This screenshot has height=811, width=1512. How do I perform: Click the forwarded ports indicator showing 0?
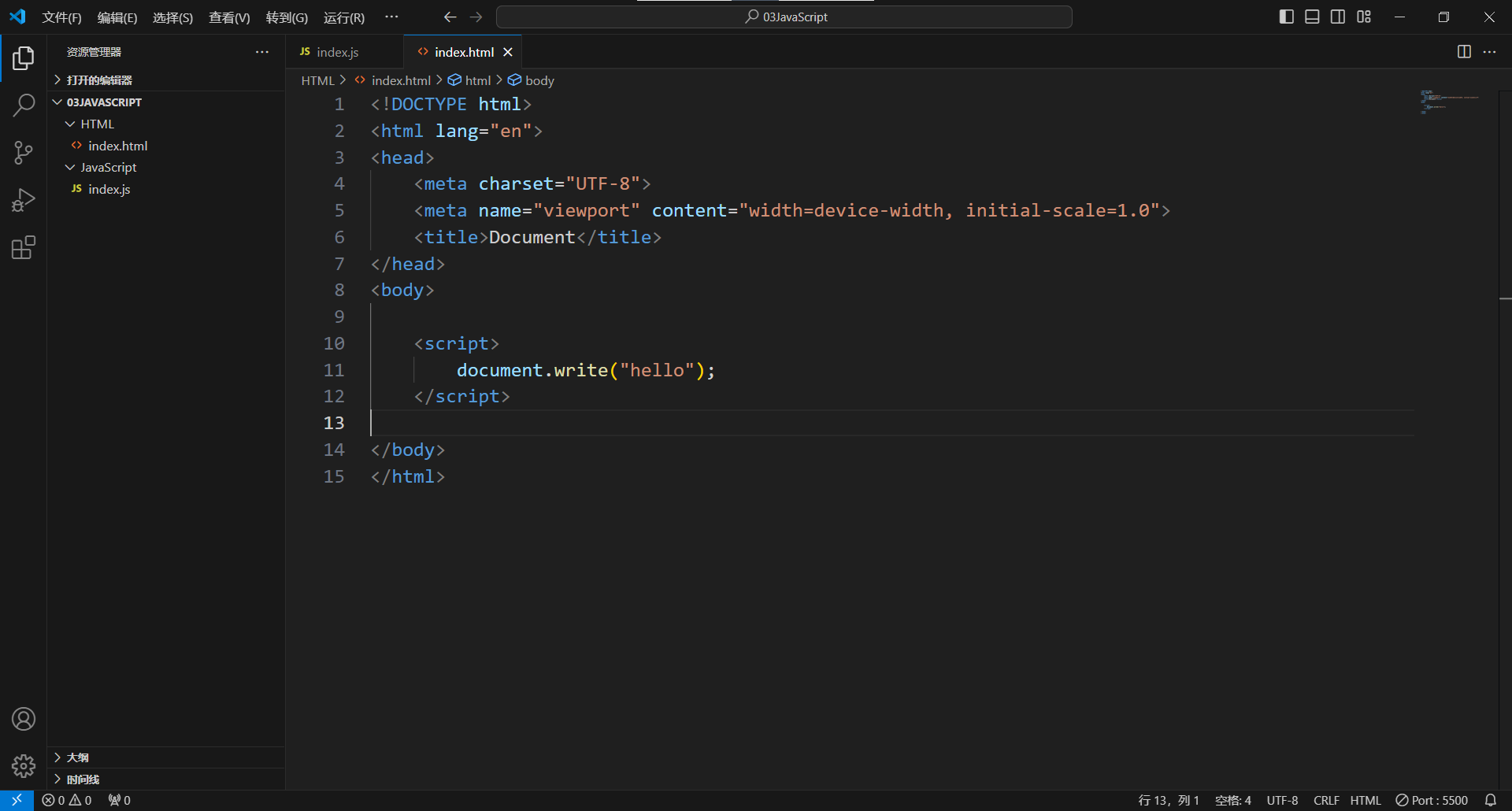click(120, 800)
